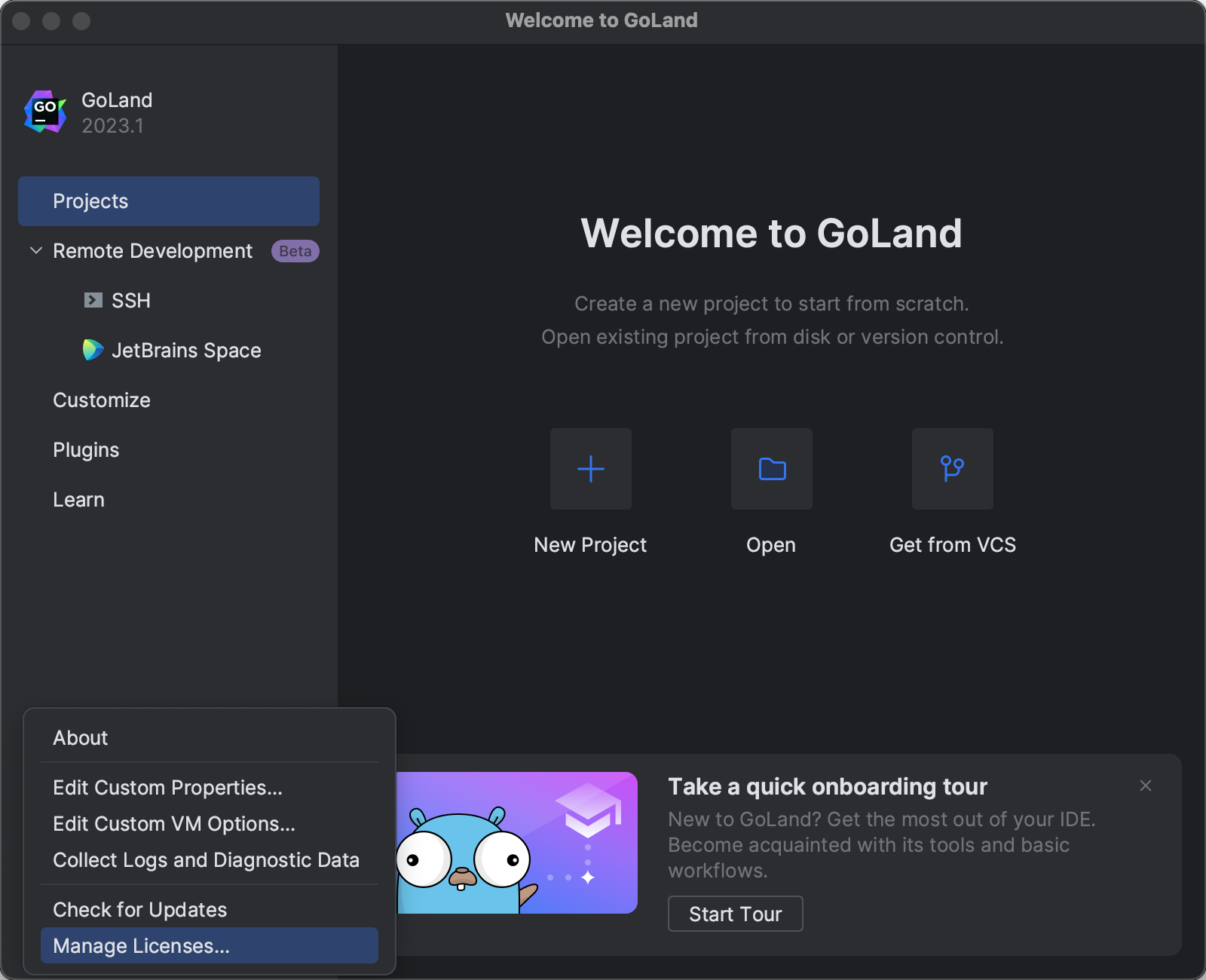The width and height of the screenshot is (1206, 980).
Task: Select About from the menu
Action: coord(80,738)
